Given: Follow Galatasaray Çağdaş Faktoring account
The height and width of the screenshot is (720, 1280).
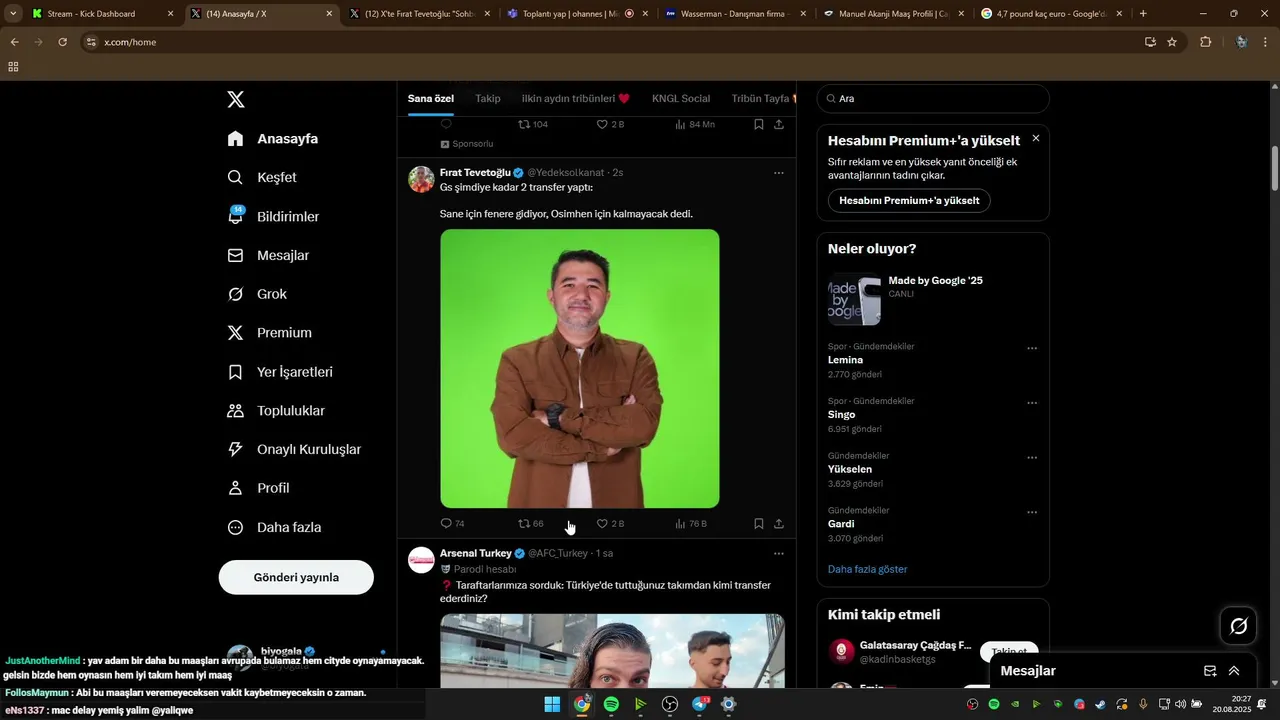Looking at the screenshot, I should 1009,651.
